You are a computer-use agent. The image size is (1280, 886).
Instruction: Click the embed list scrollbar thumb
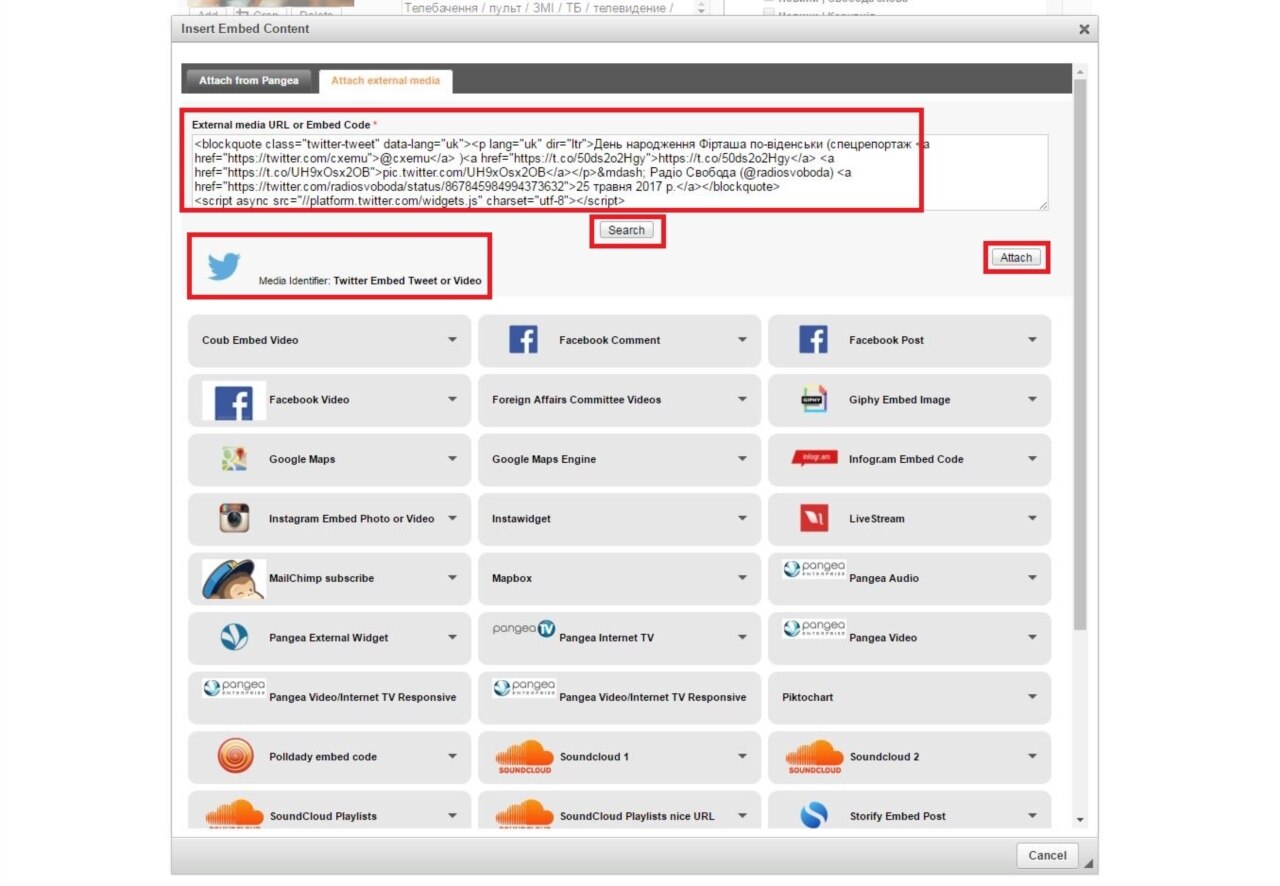(1079, 354)
